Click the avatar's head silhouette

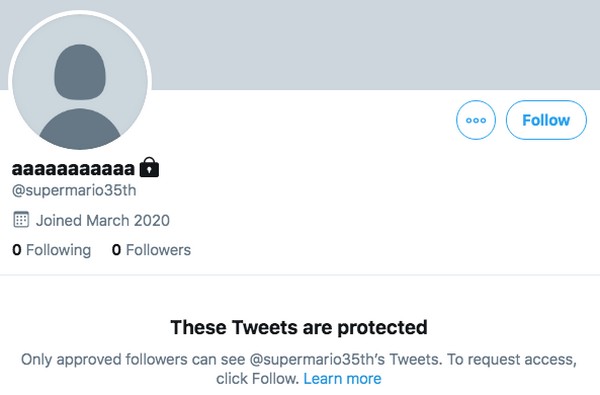80,72
